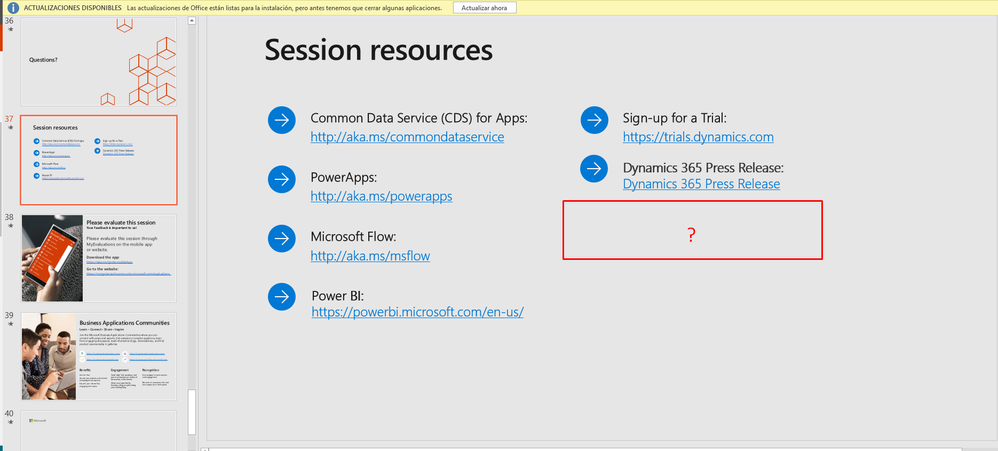The height and width of the screenshot is (451, 998).
Task: Click arrow icon beside Common Data Service
Action: pyautogui.click(x=282, y=120)
